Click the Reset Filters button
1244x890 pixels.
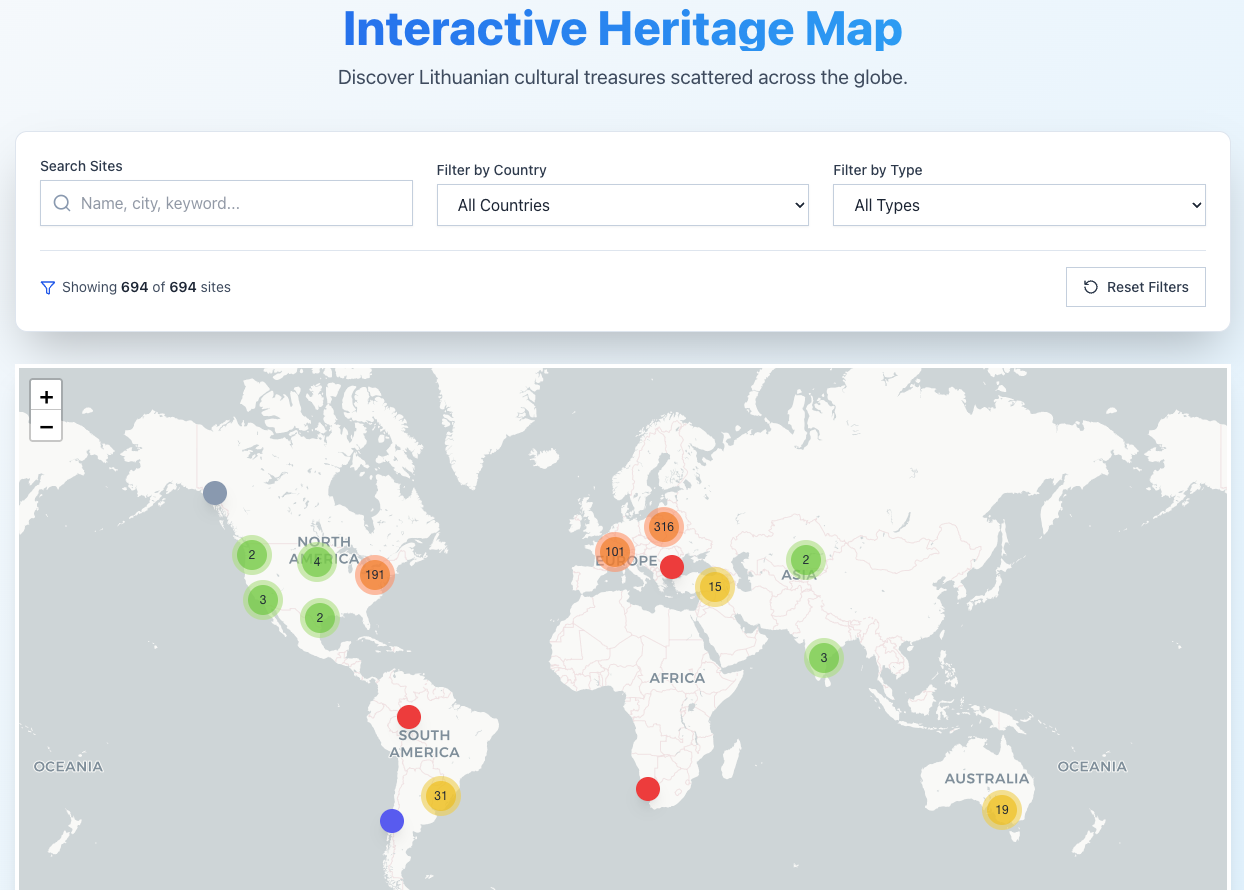1136,287
